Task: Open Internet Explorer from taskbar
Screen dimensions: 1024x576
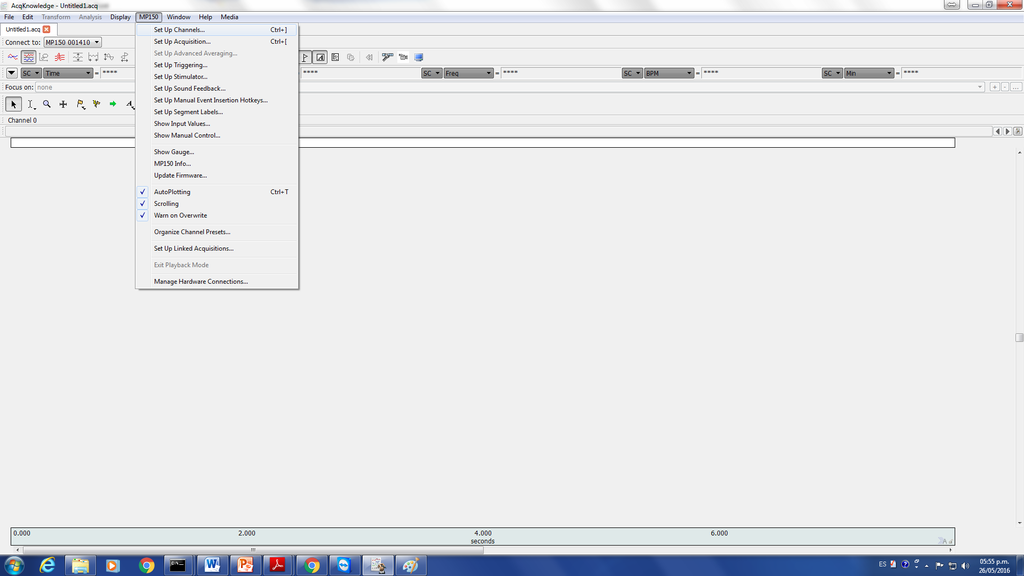Action: point(47,566)
